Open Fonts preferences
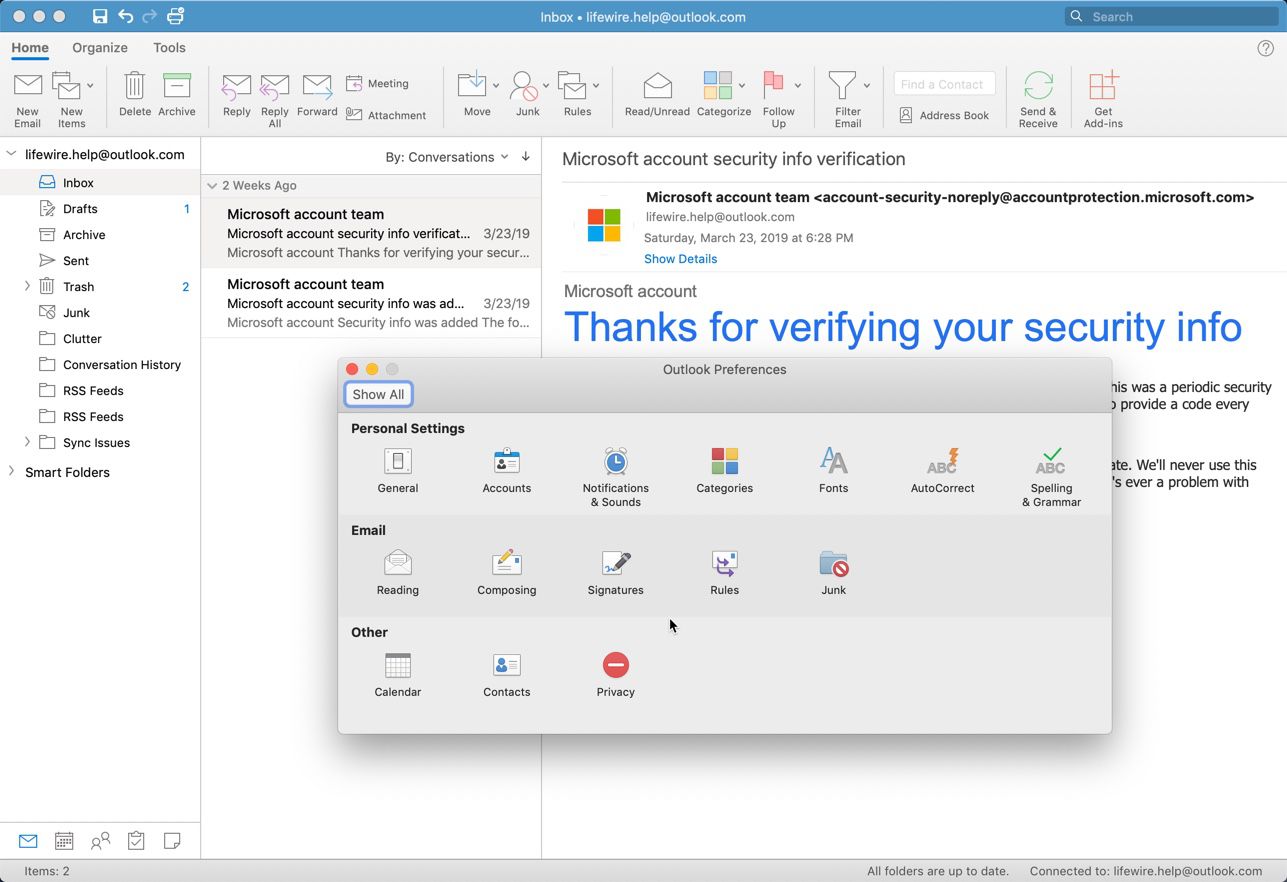Viewport: 1287px width, 882px height. click(x=833, y=470)
